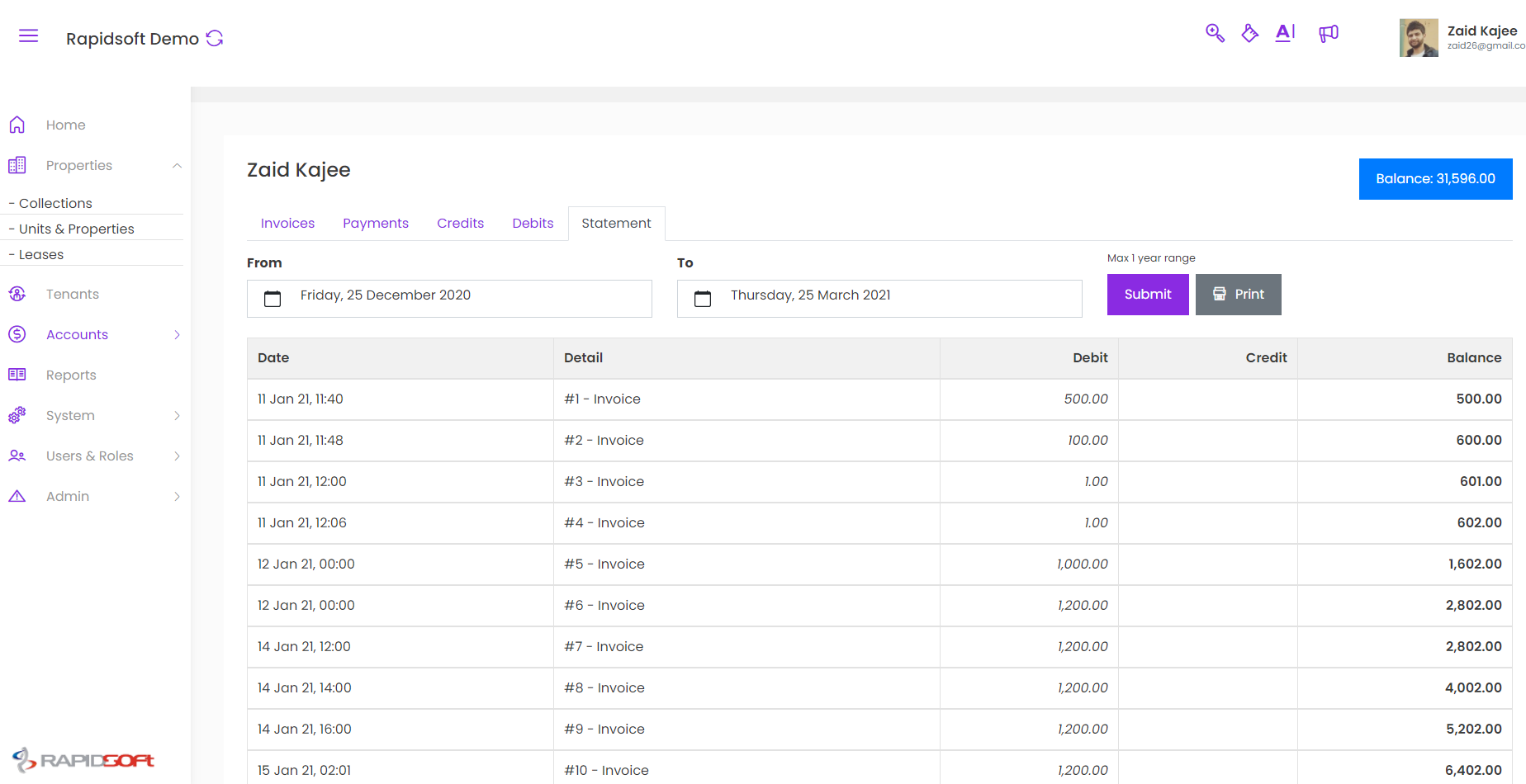Expand the Accounts submenu arrow

tap(177, 334)
